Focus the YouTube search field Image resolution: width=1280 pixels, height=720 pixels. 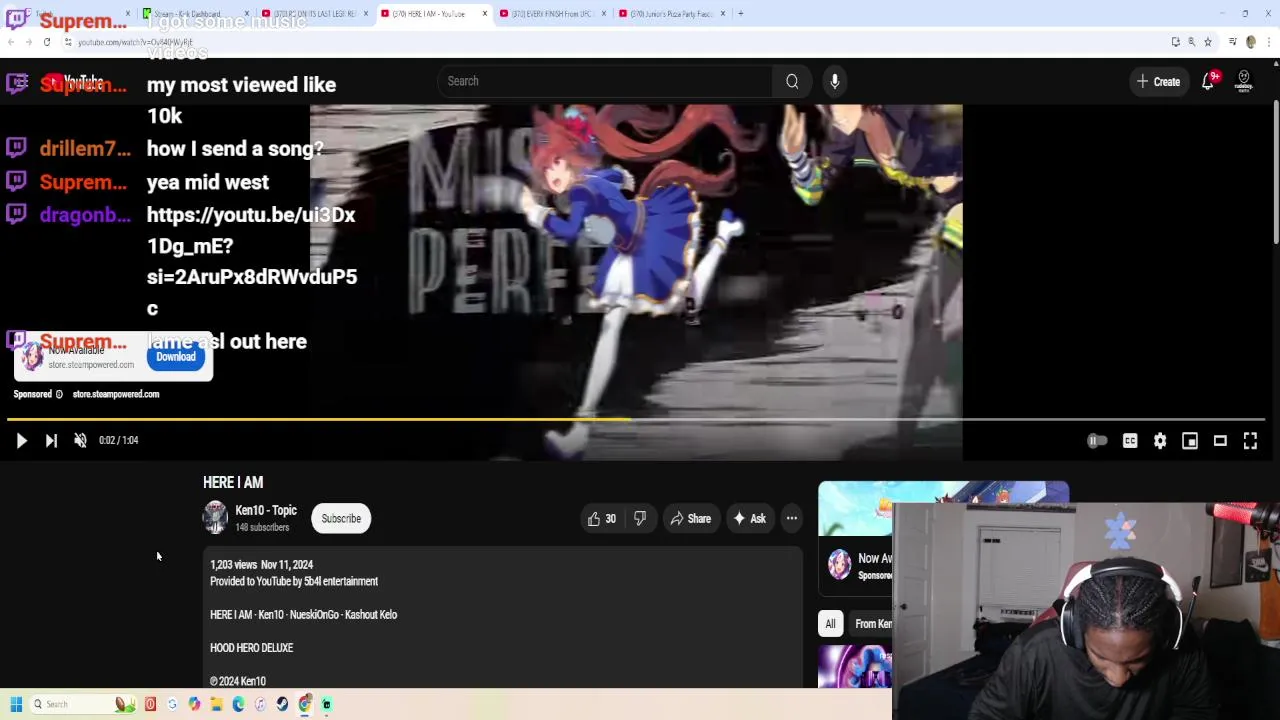606,81
